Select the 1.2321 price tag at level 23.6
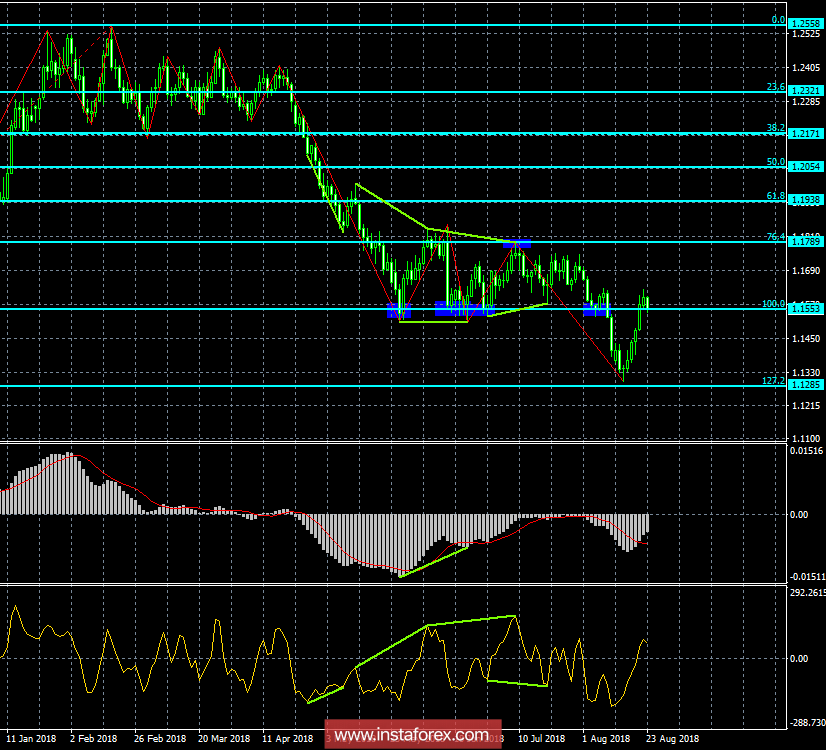Screen dimensions: 826x750 [807, 91]
